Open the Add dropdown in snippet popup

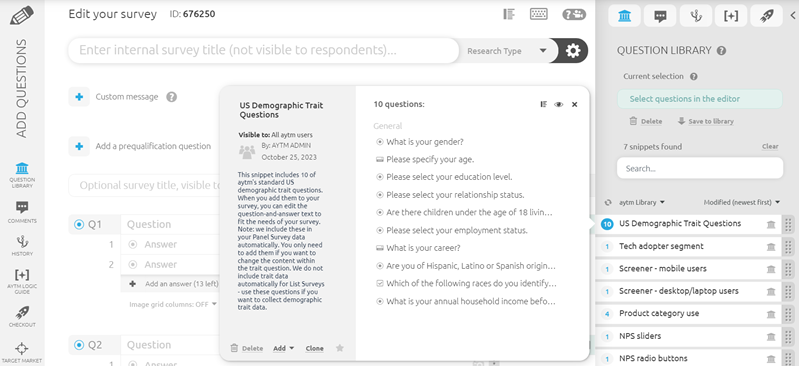[284, 349]
